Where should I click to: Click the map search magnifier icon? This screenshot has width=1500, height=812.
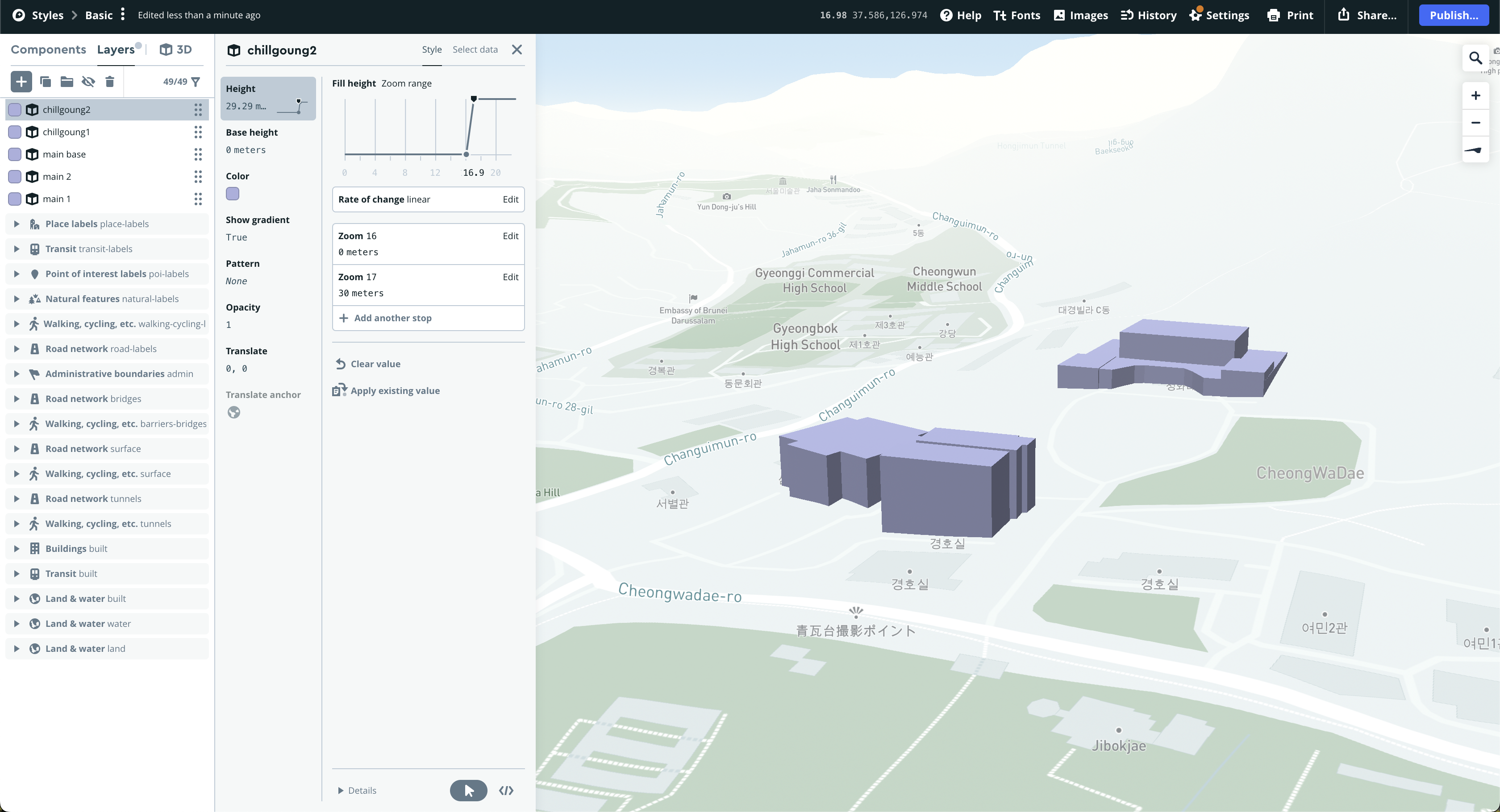point(1475,58)
